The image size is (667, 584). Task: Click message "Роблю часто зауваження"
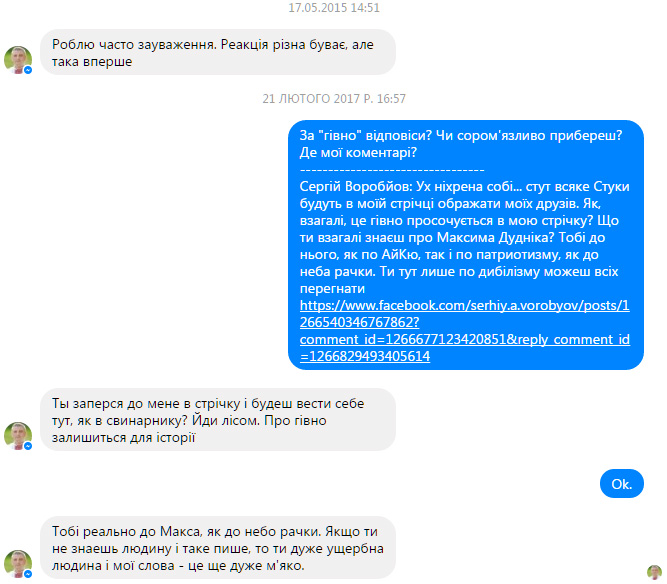pyautogui.click(x=218, y=52)
